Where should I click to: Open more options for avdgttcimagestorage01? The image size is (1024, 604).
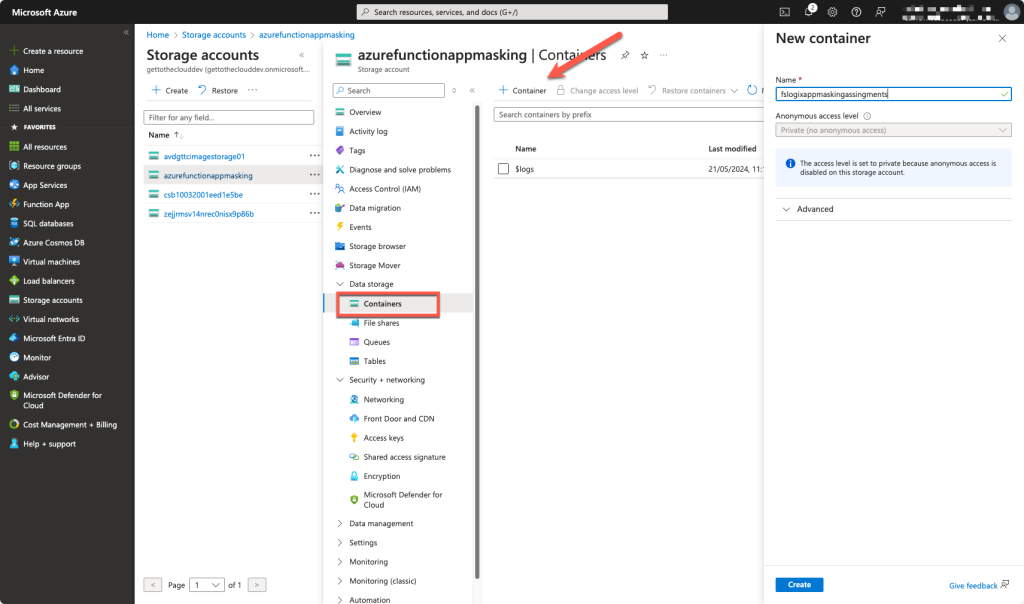click(314, 156)
